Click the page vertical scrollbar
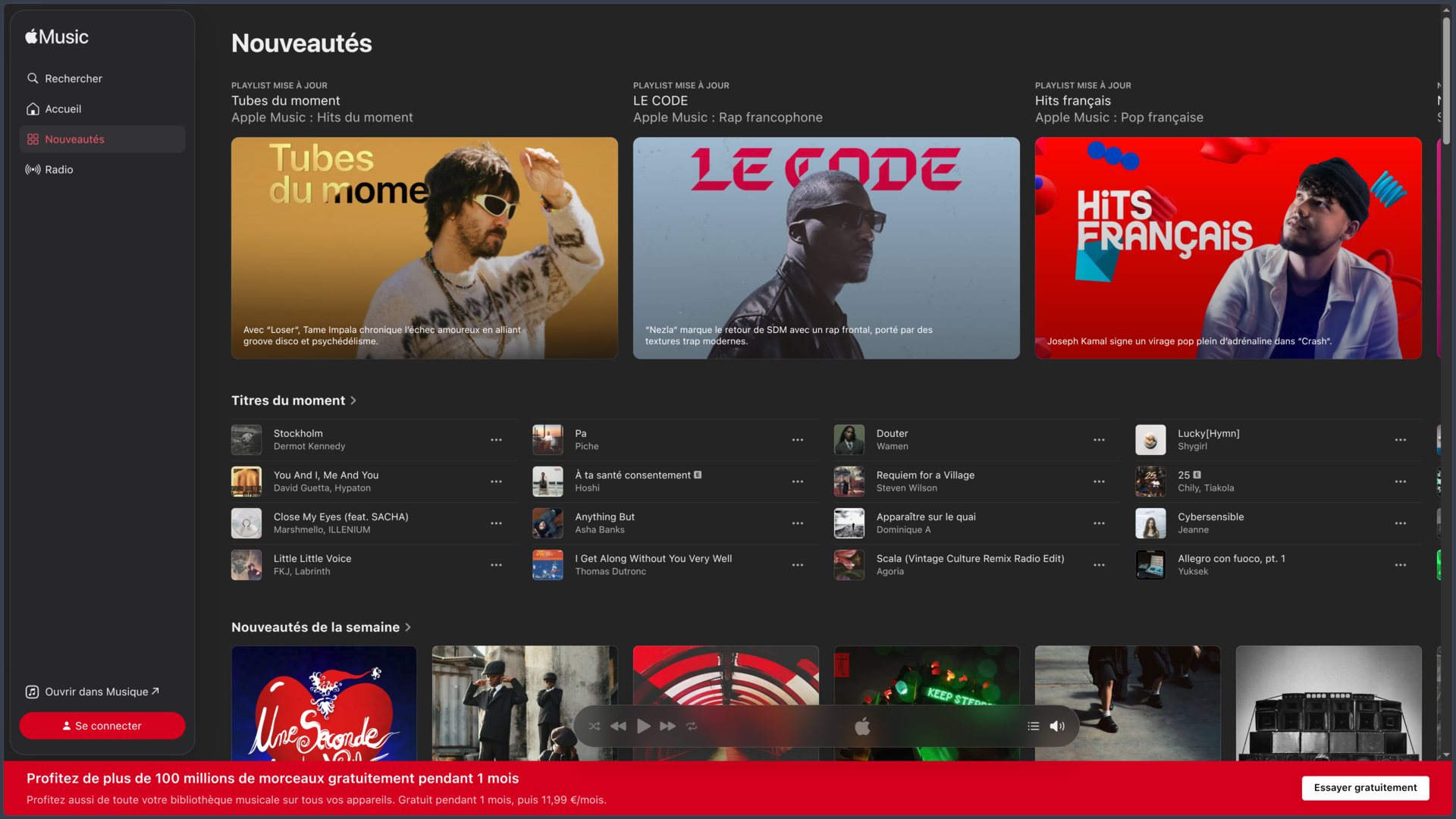1456x819 pixels. [1446, 80]
